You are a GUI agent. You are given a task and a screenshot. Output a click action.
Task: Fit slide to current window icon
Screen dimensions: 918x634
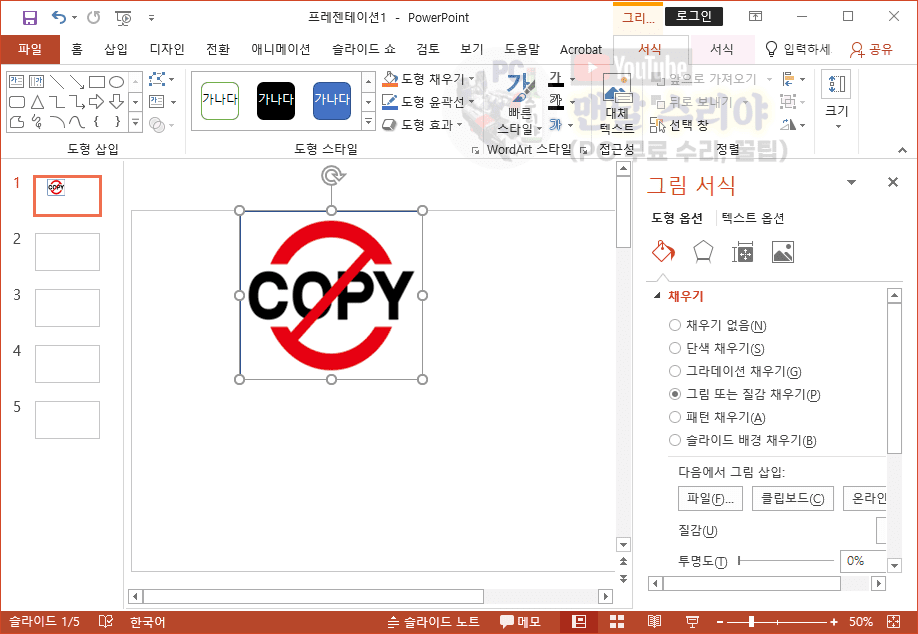pos(893,622)
